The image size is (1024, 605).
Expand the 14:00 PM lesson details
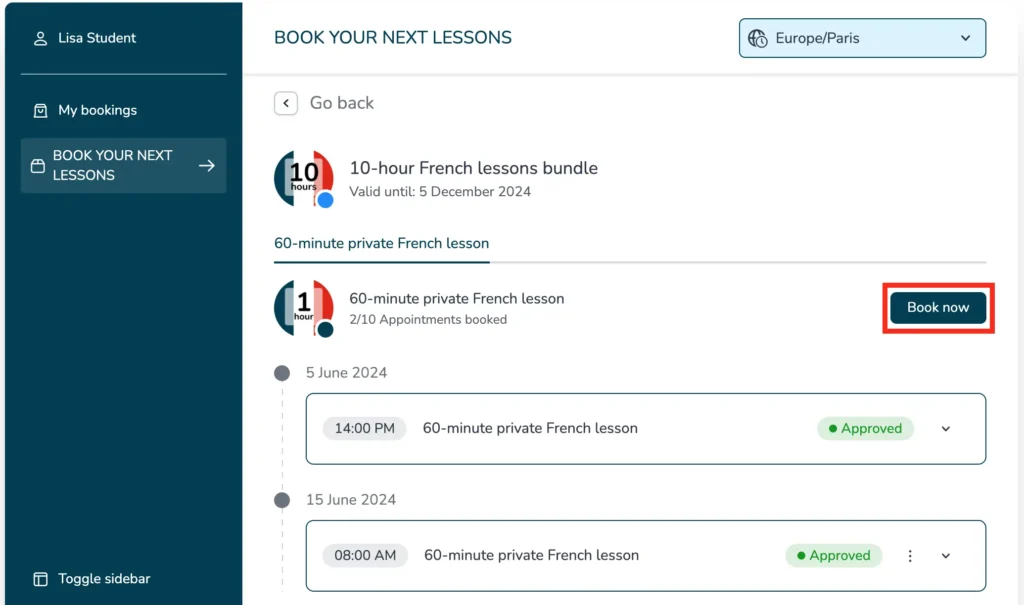pos(946,429)
